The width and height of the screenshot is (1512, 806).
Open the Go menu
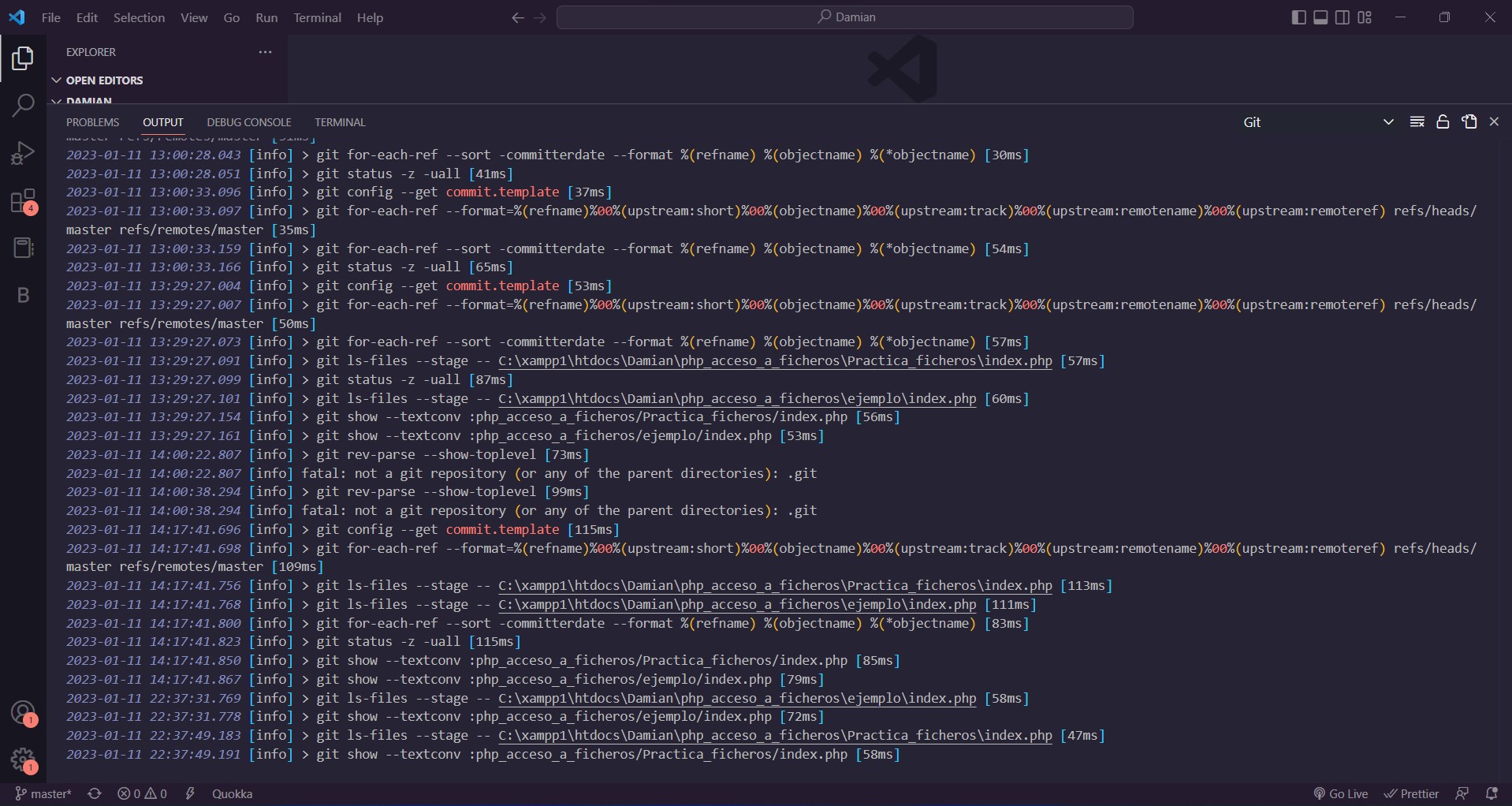point(232,17)
